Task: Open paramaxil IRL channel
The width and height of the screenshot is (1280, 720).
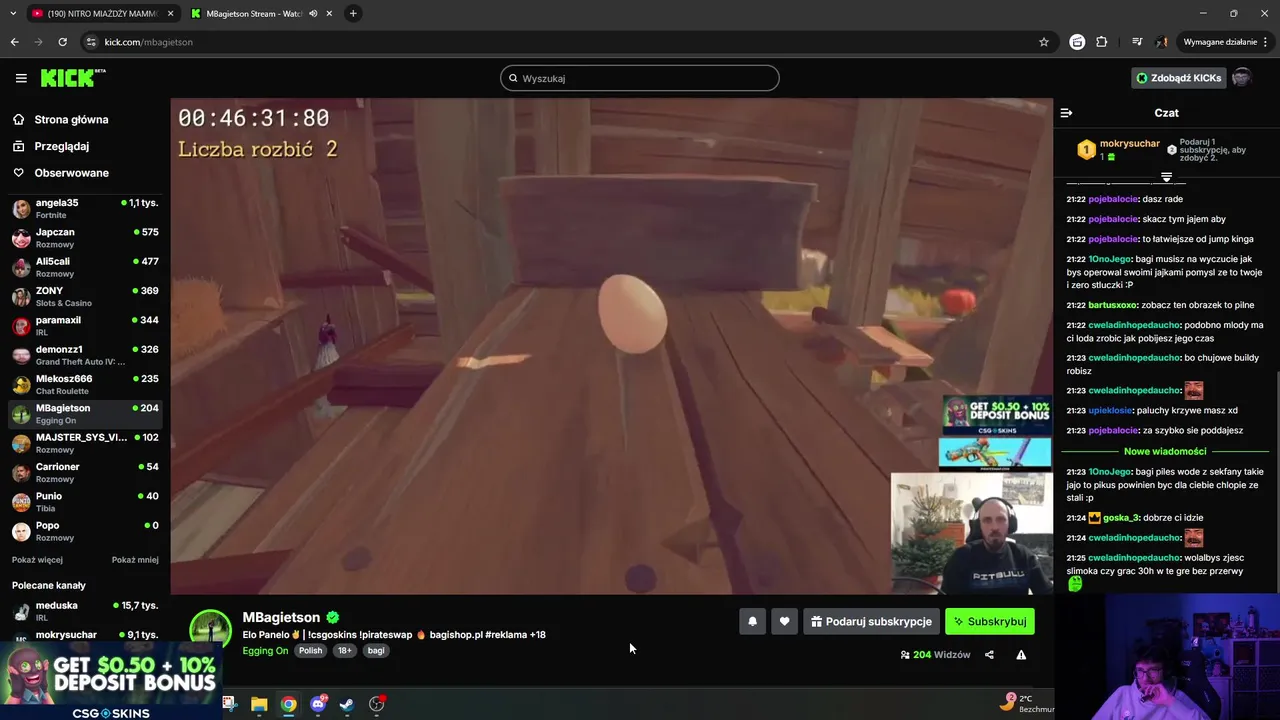Action: click(85, 326)
